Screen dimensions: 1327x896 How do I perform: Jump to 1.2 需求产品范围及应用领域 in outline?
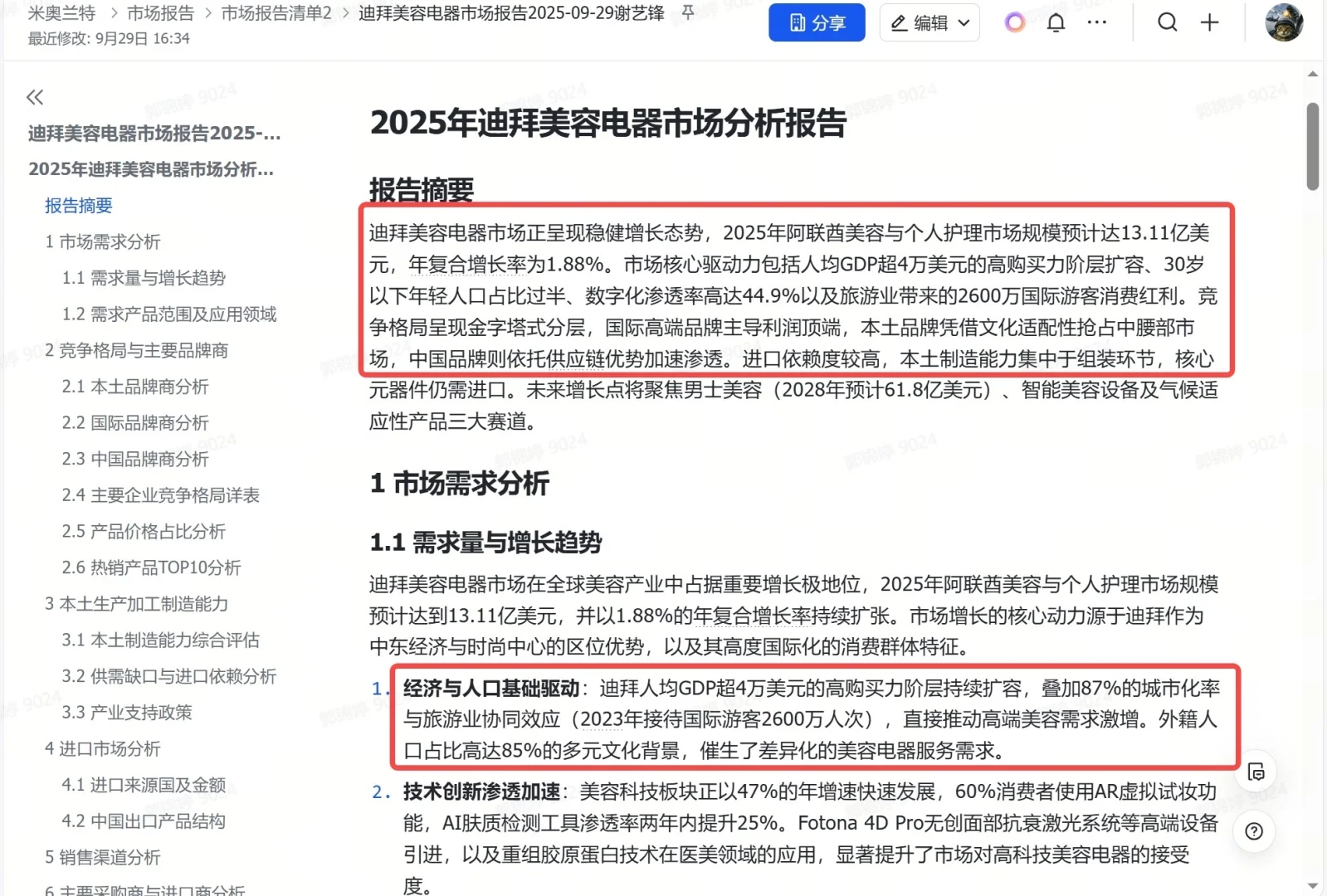[x=169, y=314]
